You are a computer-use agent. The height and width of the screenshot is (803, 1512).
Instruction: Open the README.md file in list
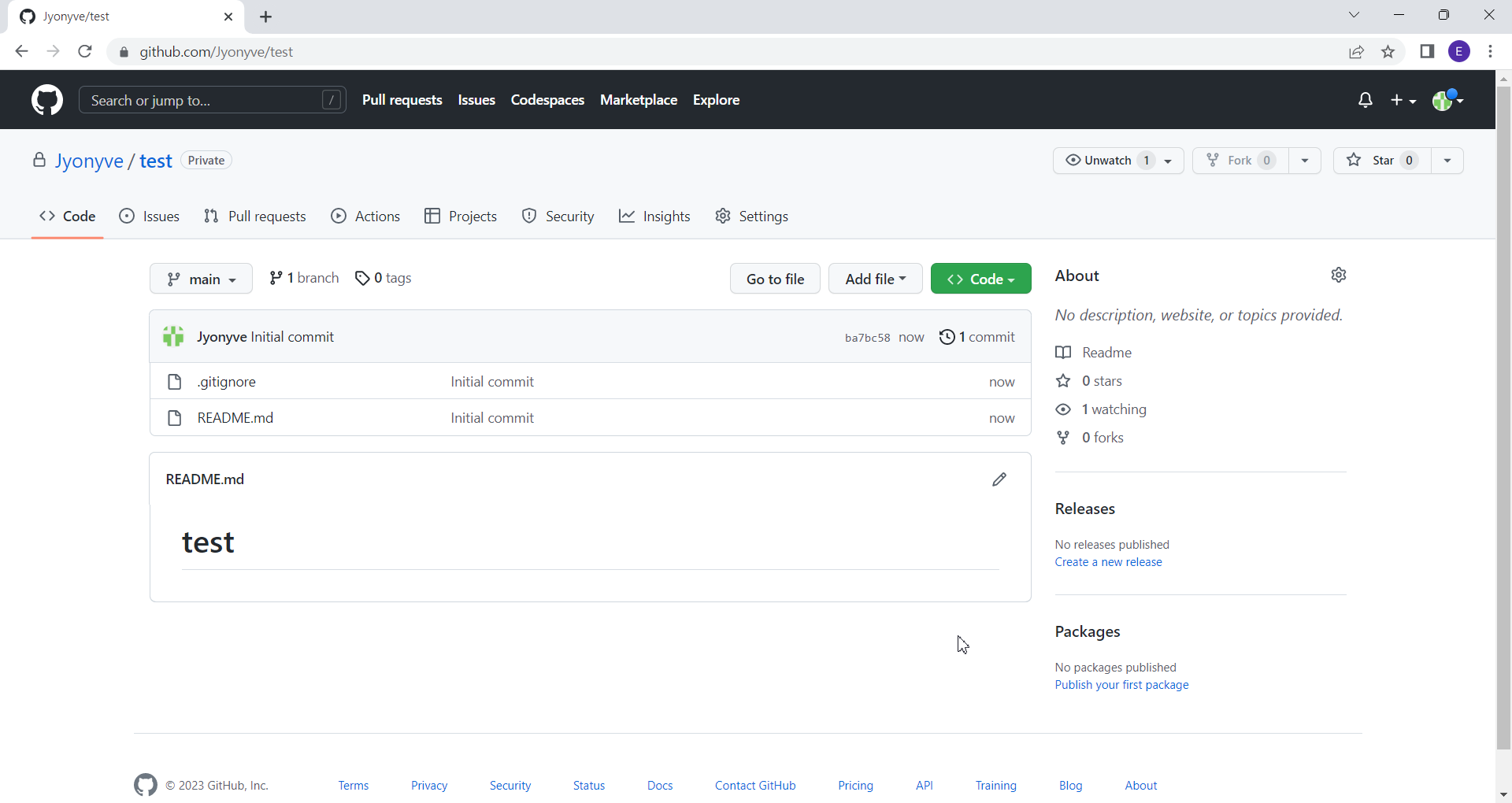(x=235, y=418)
